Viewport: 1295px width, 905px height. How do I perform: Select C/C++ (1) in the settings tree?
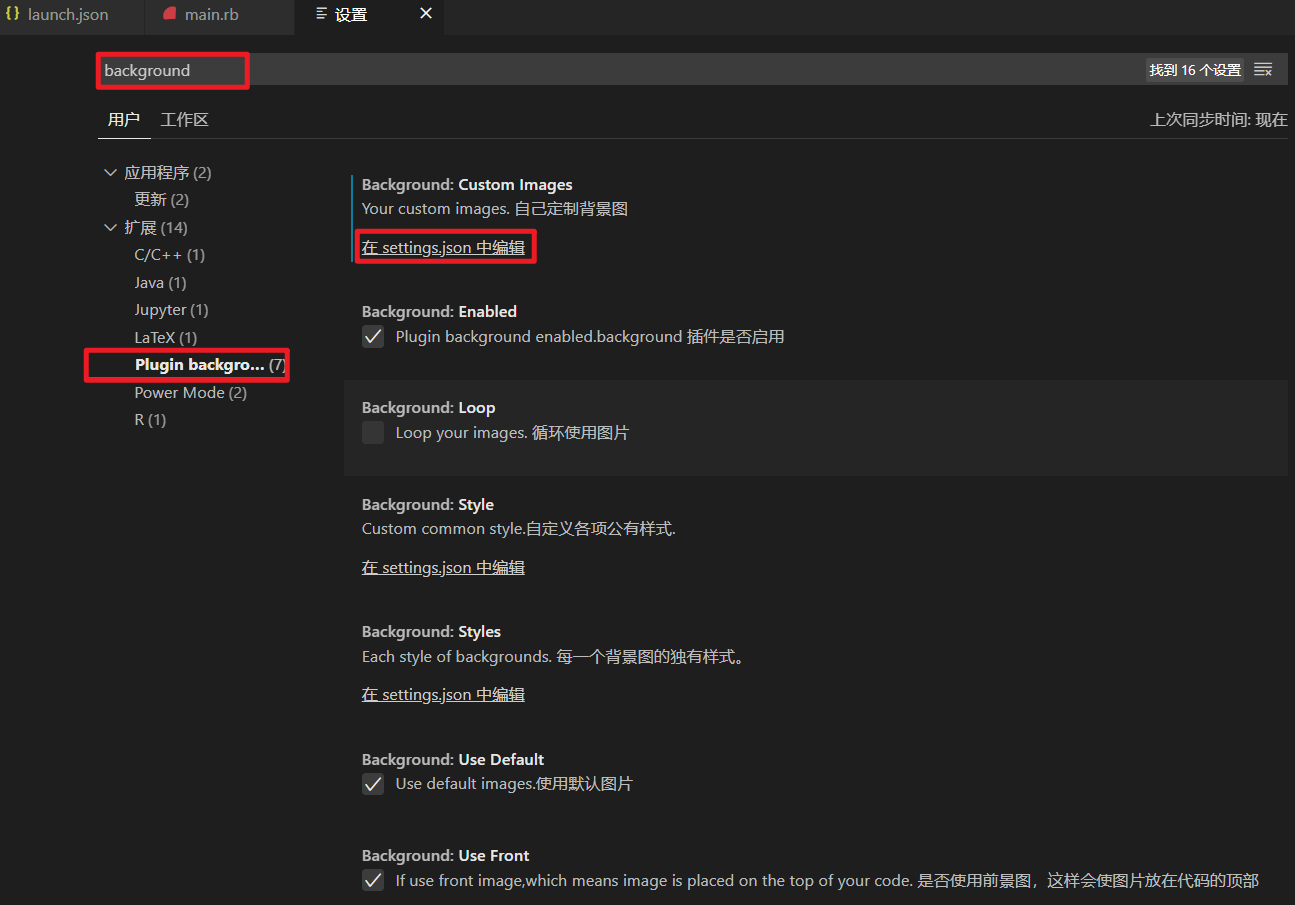click(170, 255)
